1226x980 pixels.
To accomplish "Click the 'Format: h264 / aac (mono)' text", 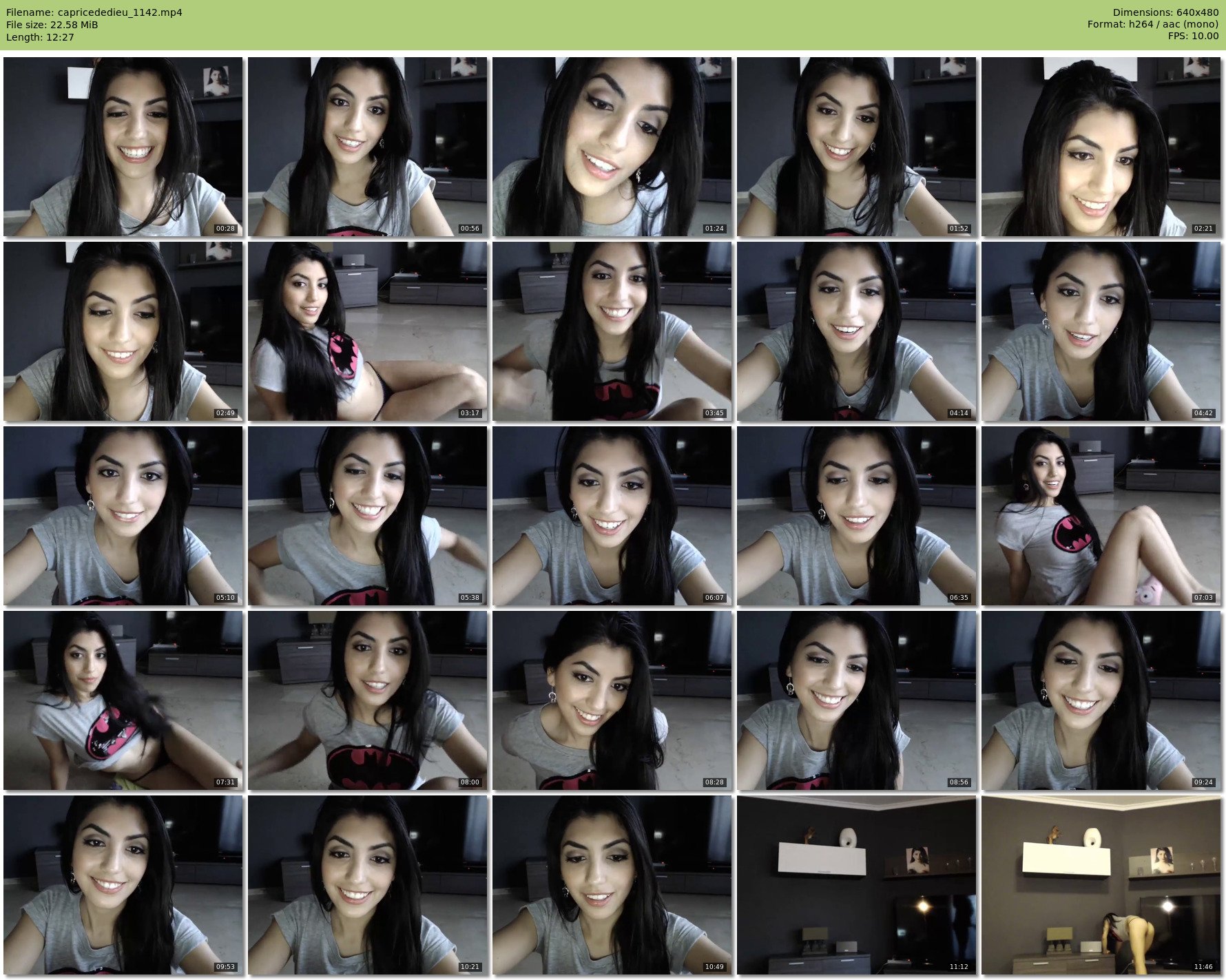I will 1153,25.
